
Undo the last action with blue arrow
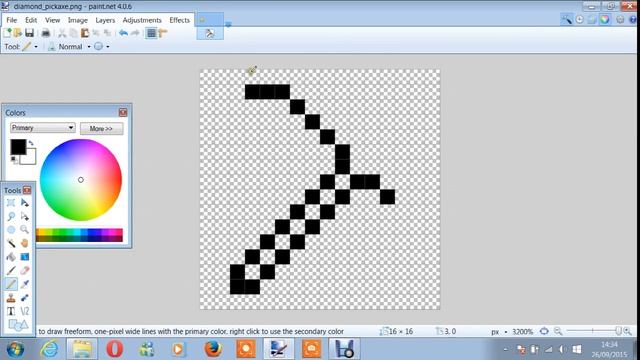pos(123,33)
